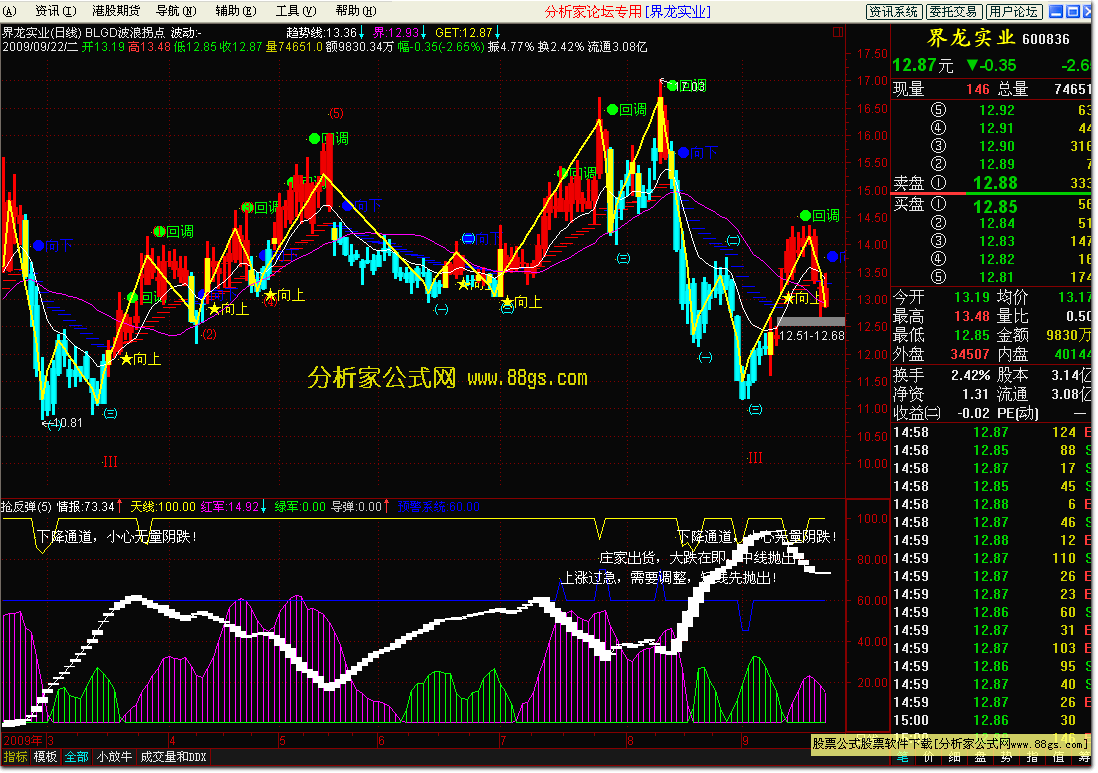
Task: Click the ★向上 marker at mid-July low
Action: point(522,302)
